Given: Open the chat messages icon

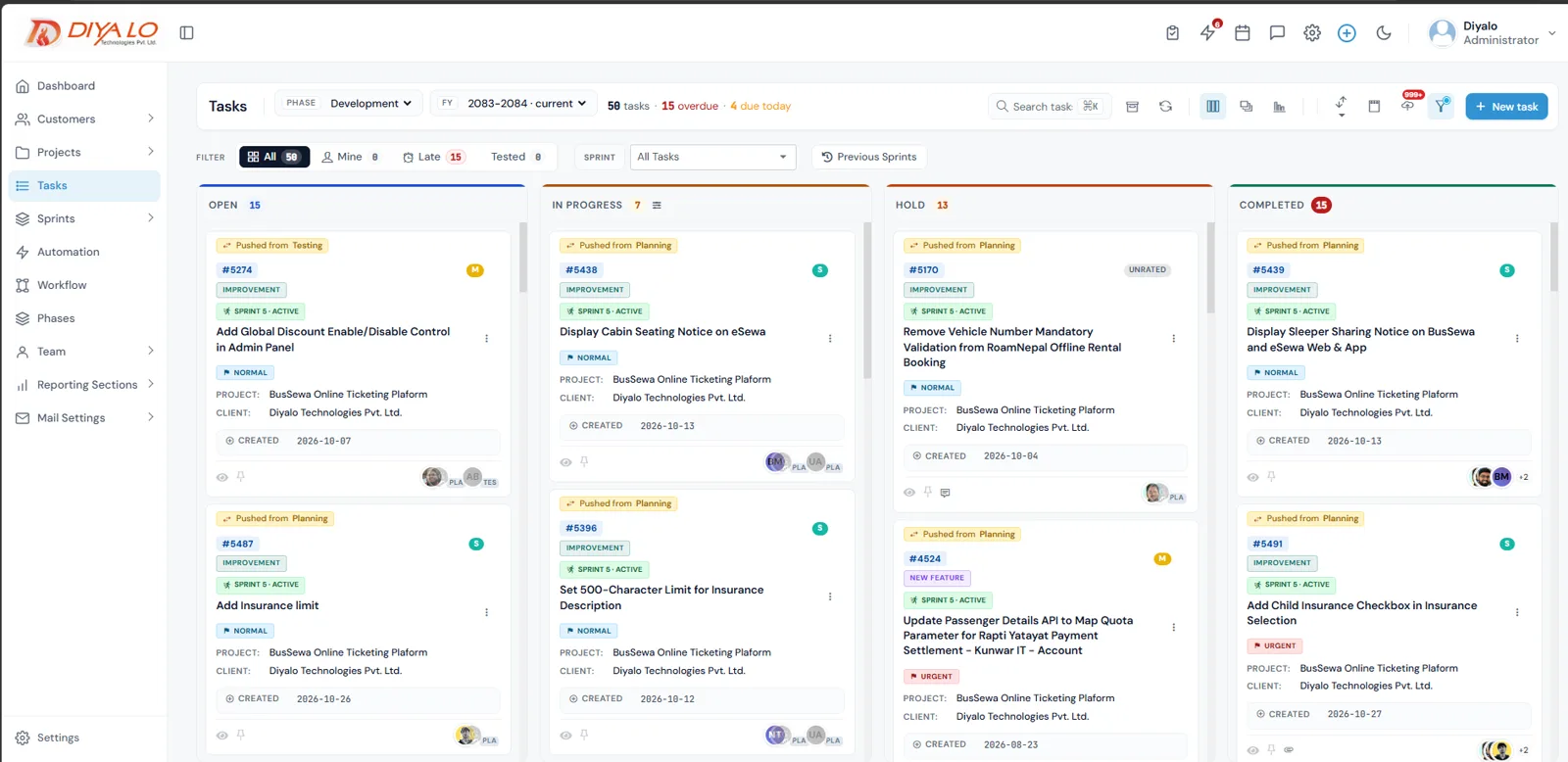Looking at the screenshot, I should [1277, 33].
